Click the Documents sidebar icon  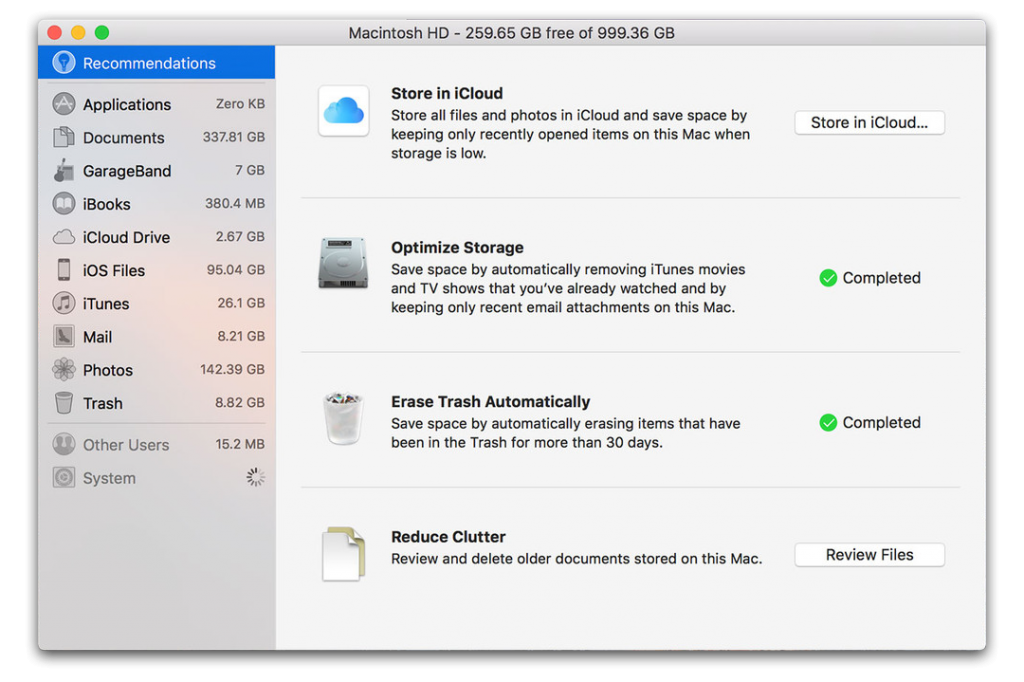pos(63,137)
